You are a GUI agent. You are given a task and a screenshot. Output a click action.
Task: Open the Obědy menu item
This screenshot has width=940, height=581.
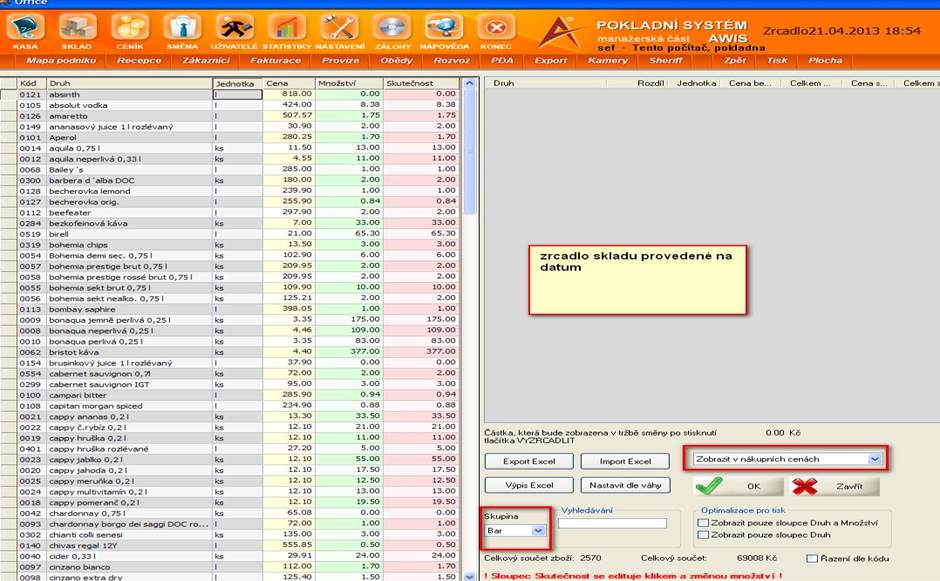(397, 61)
